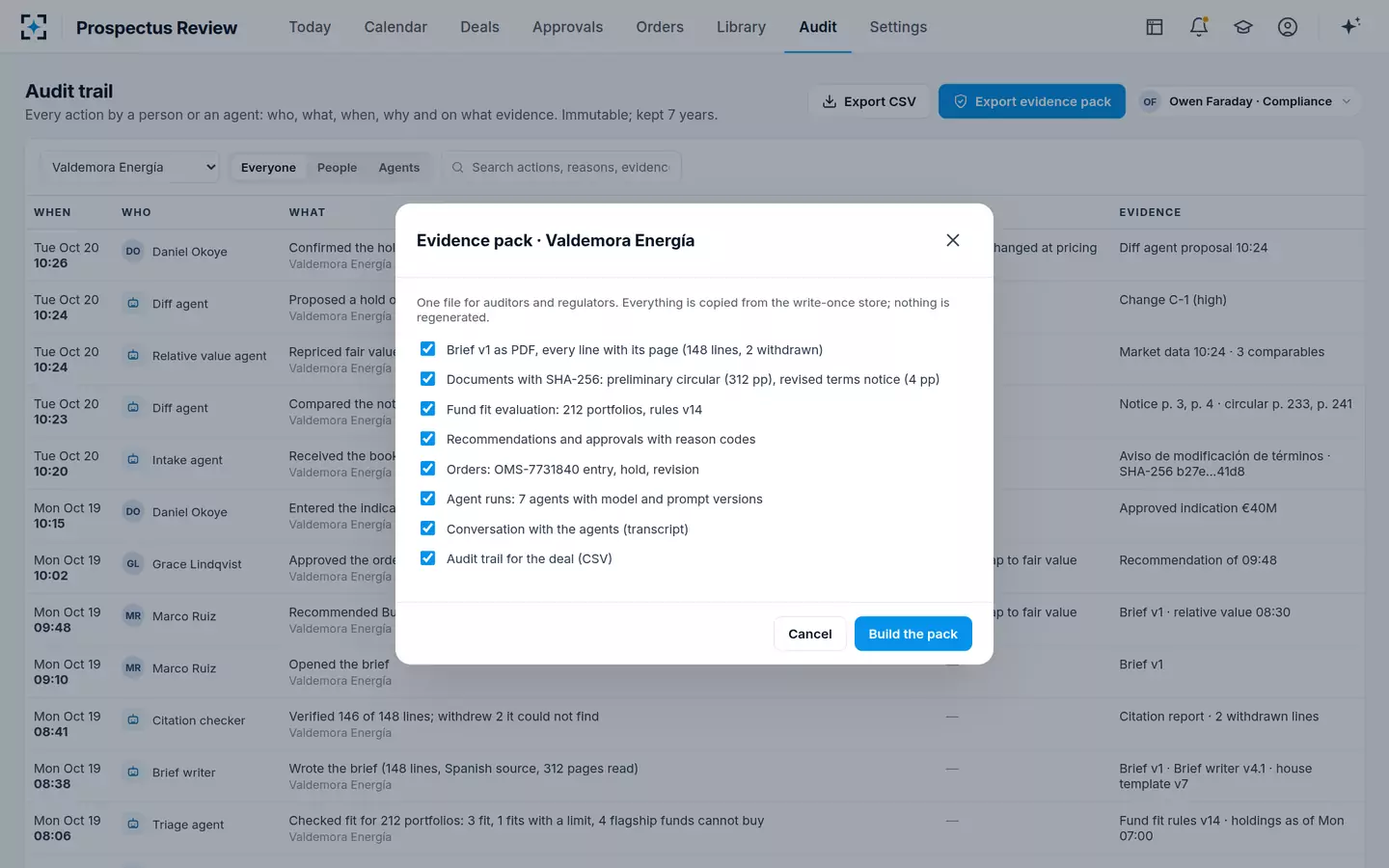
Task: Open the Settings tab
Action: tap(898, 27)
